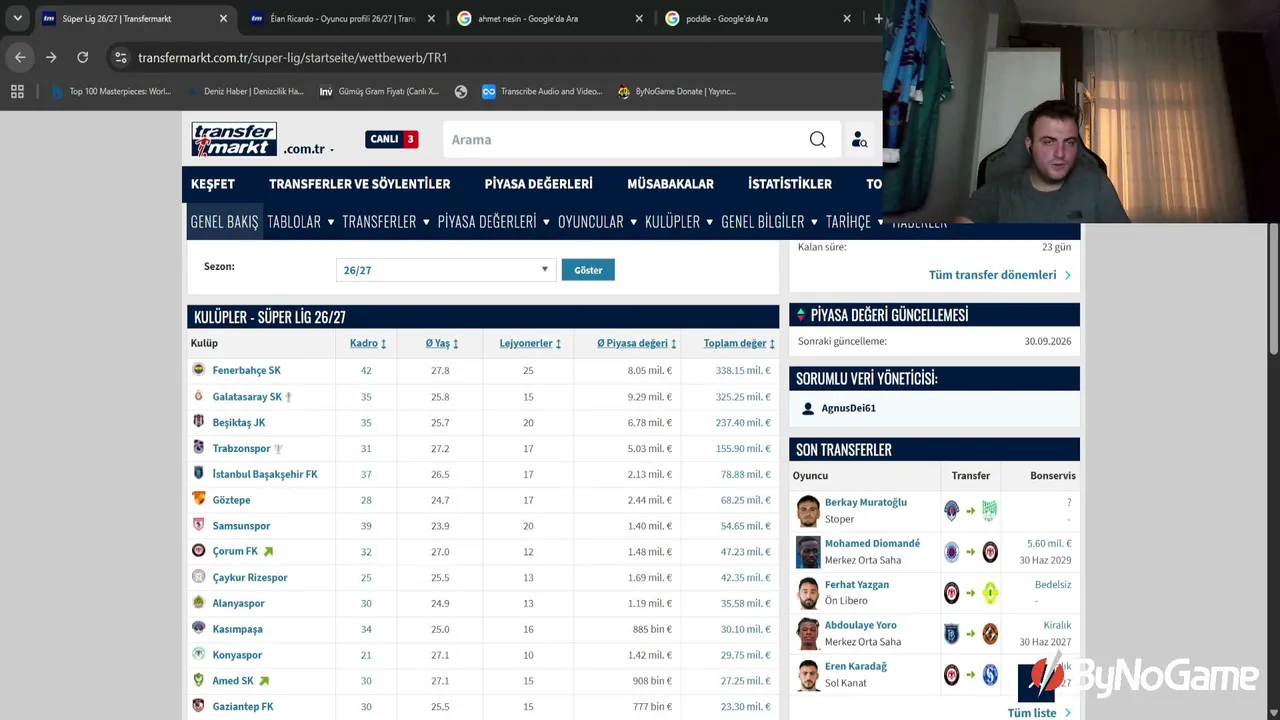The image size is (1280, 720).
Task: Click the Konyaspor club crest
Action: pos(198,655)
